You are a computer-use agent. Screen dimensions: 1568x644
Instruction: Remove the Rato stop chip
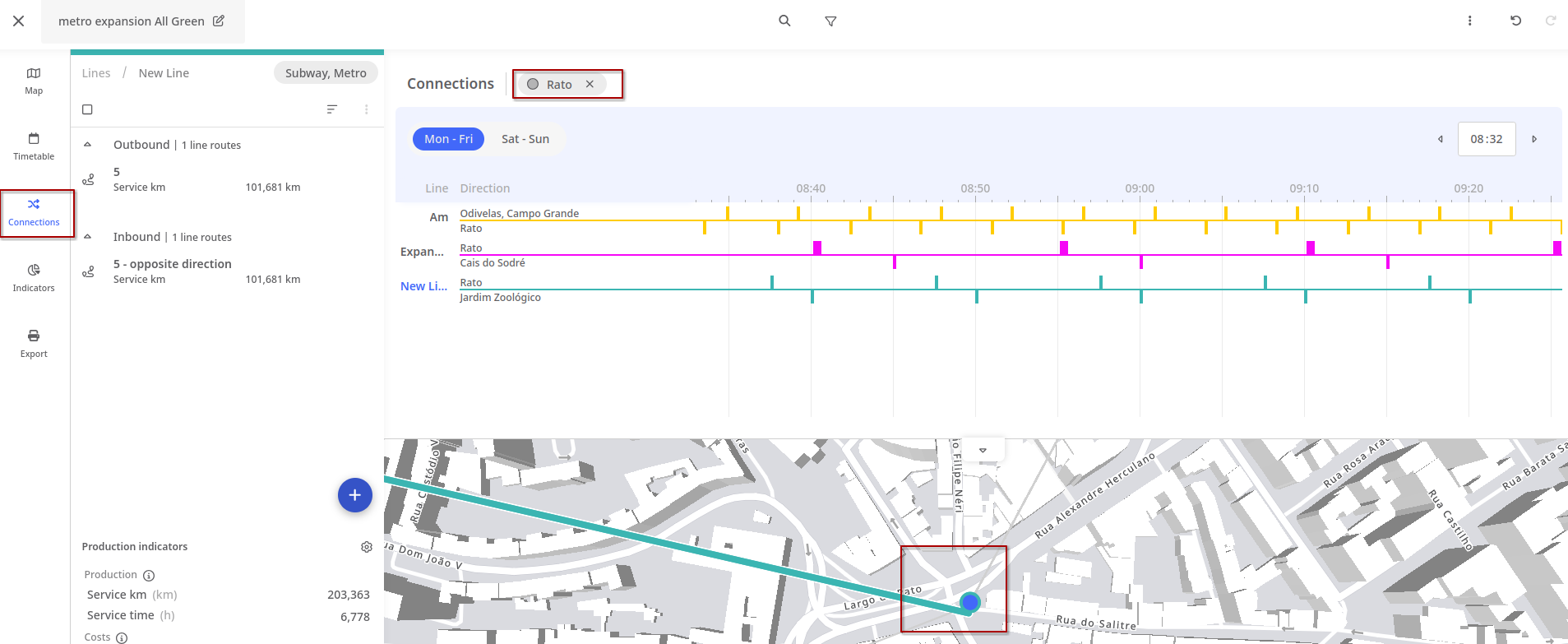point(590,84)
